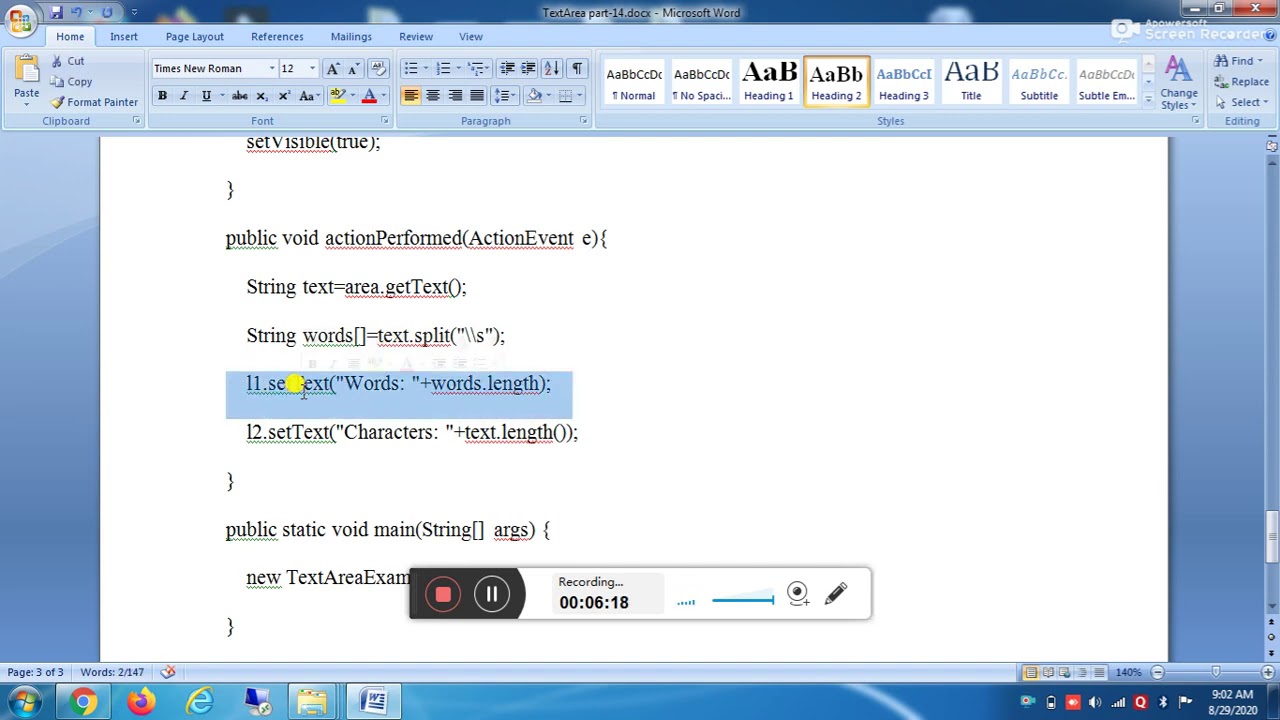Toggle subscript formatting
This screenshot has height=720, width=1280.
point(262,96)
